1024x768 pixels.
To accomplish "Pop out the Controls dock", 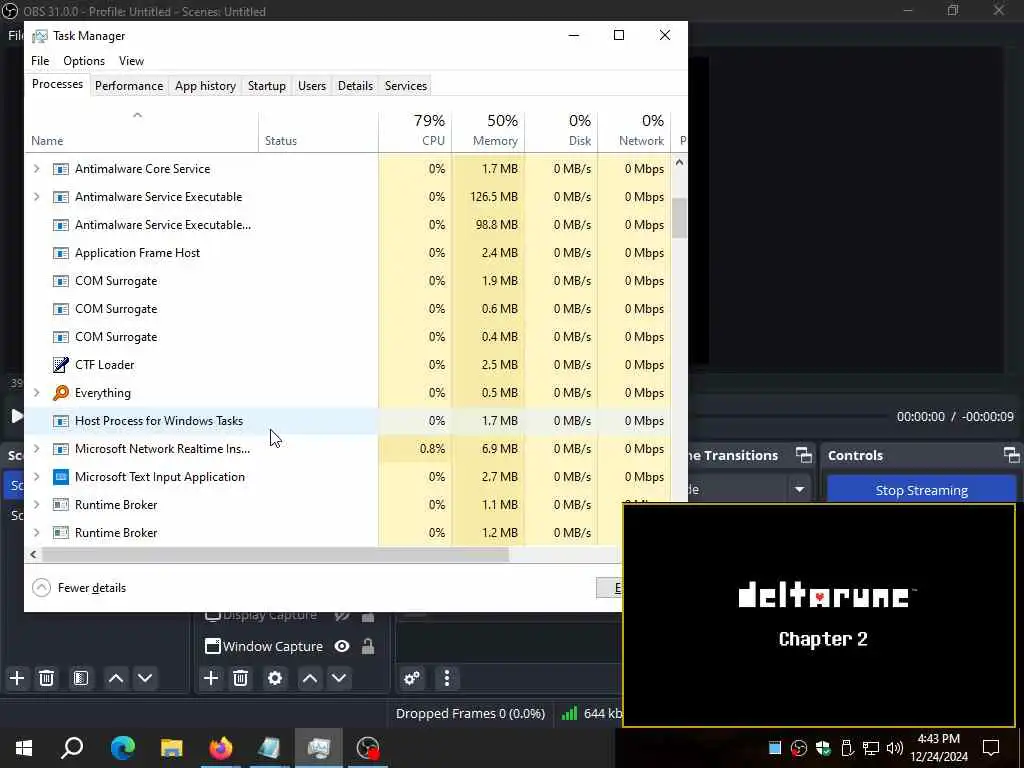I will point(1012,455).
